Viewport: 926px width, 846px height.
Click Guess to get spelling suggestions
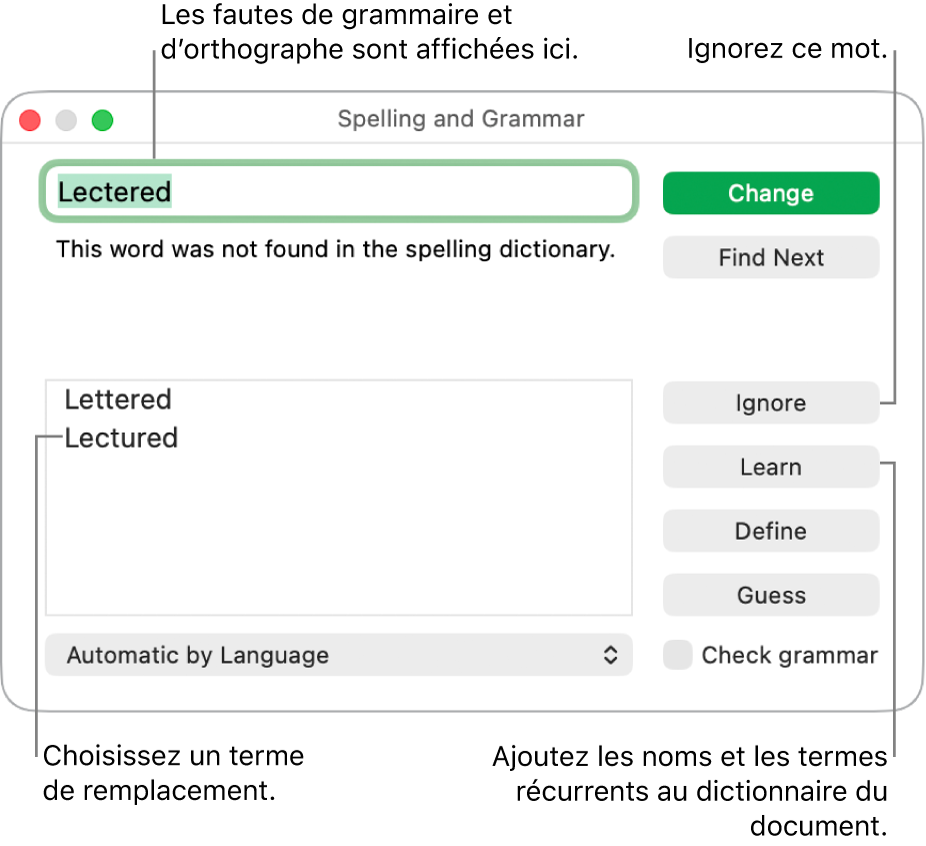click(x=770, y=595)
